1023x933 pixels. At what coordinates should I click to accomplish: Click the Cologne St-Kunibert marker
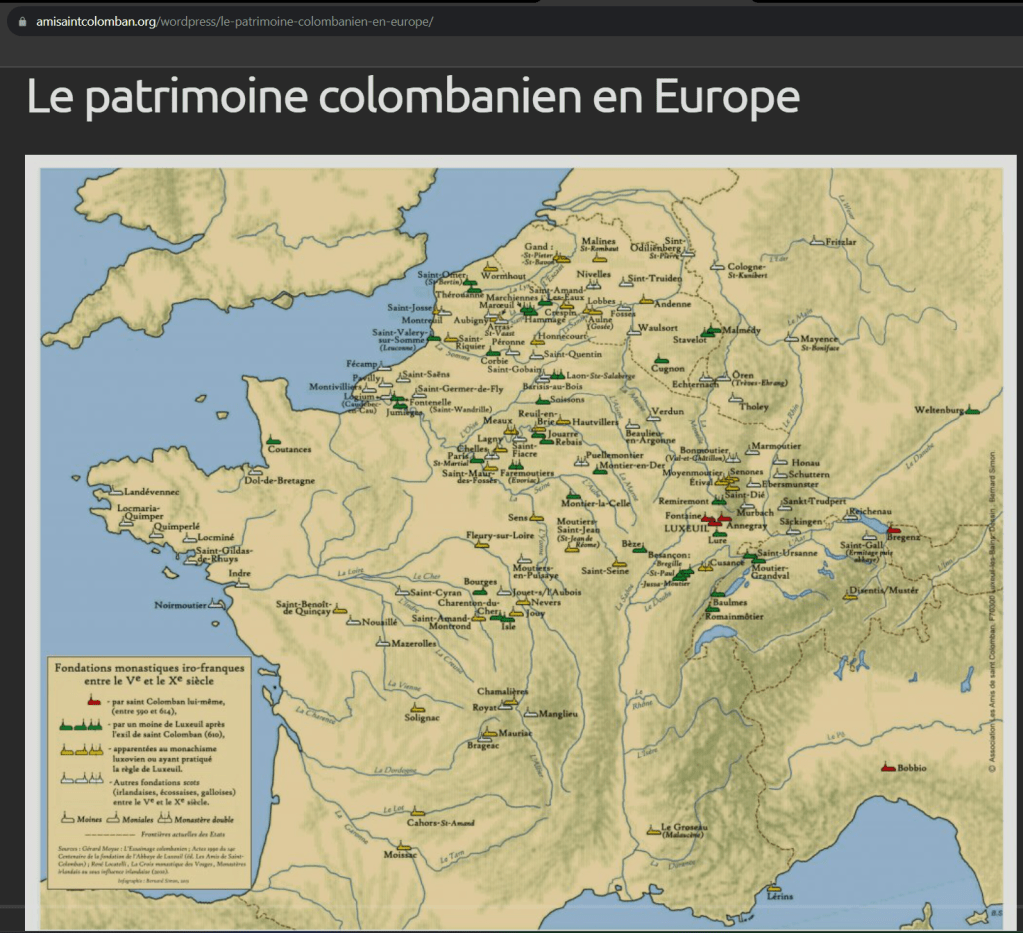point(717,266)
